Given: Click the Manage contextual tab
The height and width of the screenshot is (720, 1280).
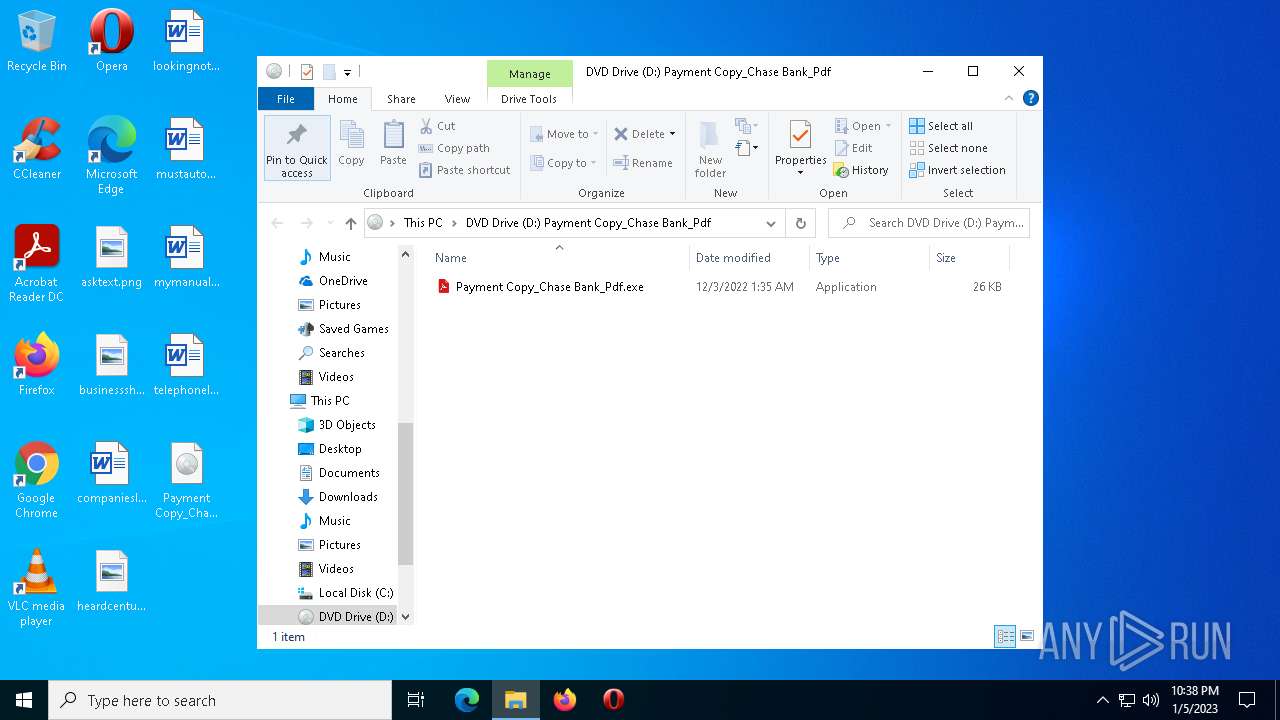Looking at the screenshot, I should pos(529,74).
